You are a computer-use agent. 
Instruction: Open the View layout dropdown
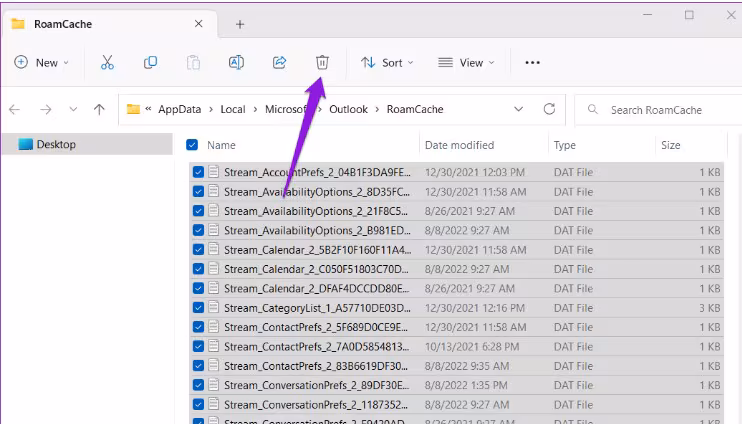466,62
